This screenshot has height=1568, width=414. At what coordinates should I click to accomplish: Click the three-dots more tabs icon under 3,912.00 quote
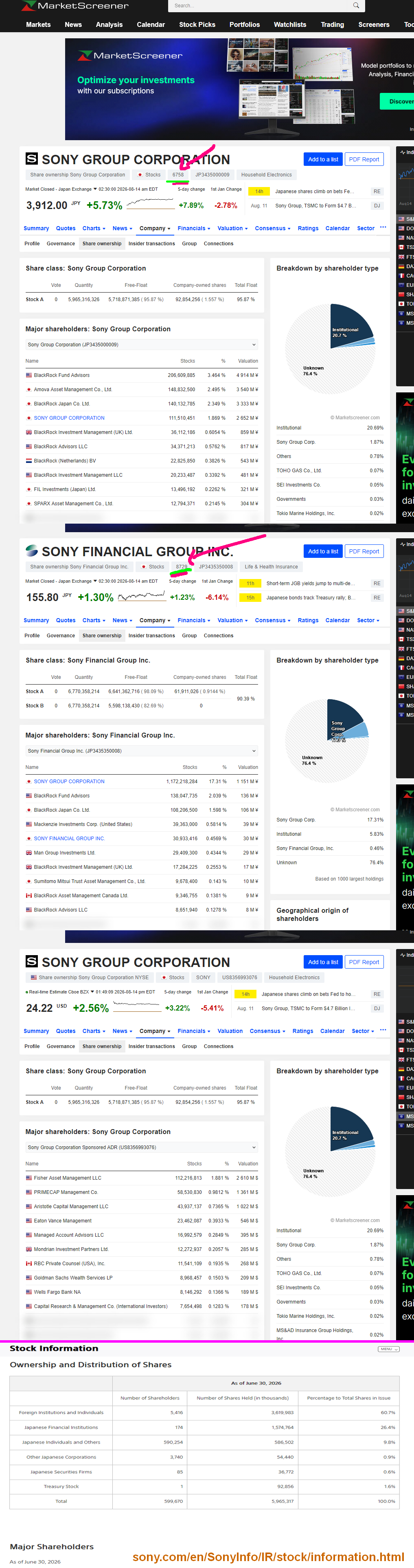(383, 228)
